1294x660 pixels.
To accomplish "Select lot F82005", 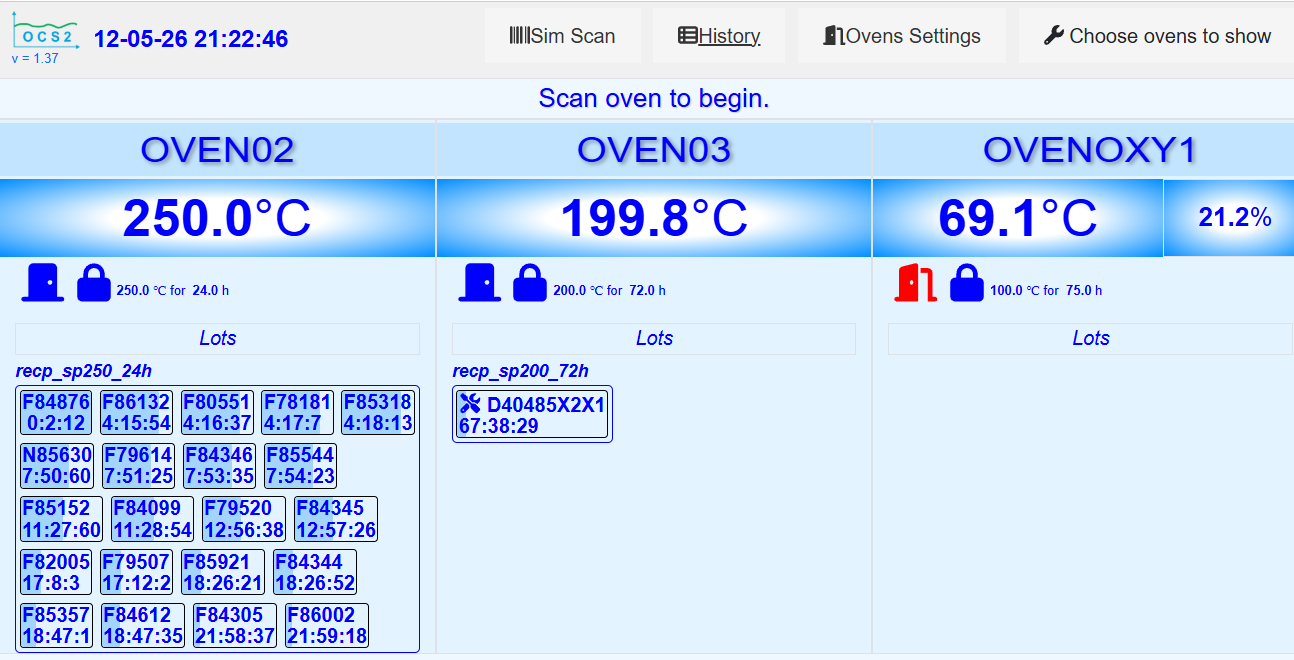I will pyautogui.click(x=56, y=571).
